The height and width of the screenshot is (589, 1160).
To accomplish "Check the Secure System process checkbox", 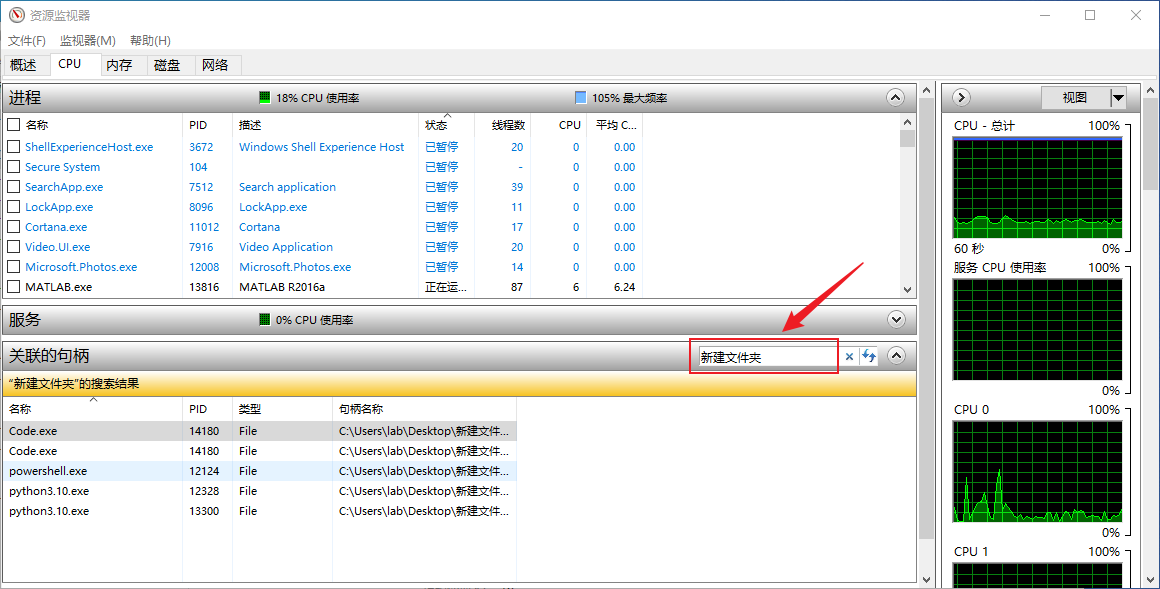I will point(13,166).
